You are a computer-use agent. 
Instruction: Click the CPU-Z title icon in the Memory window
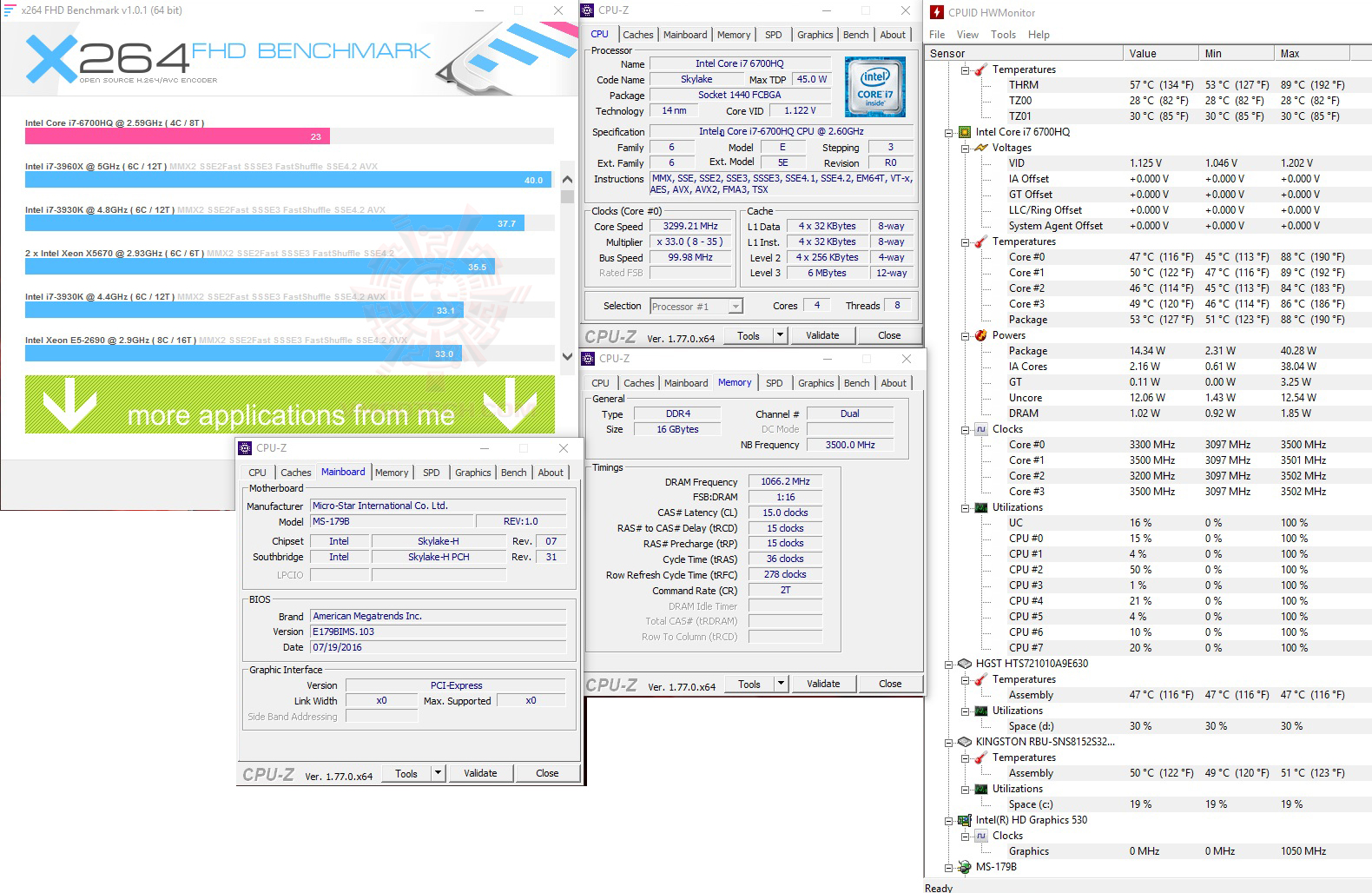588,359
